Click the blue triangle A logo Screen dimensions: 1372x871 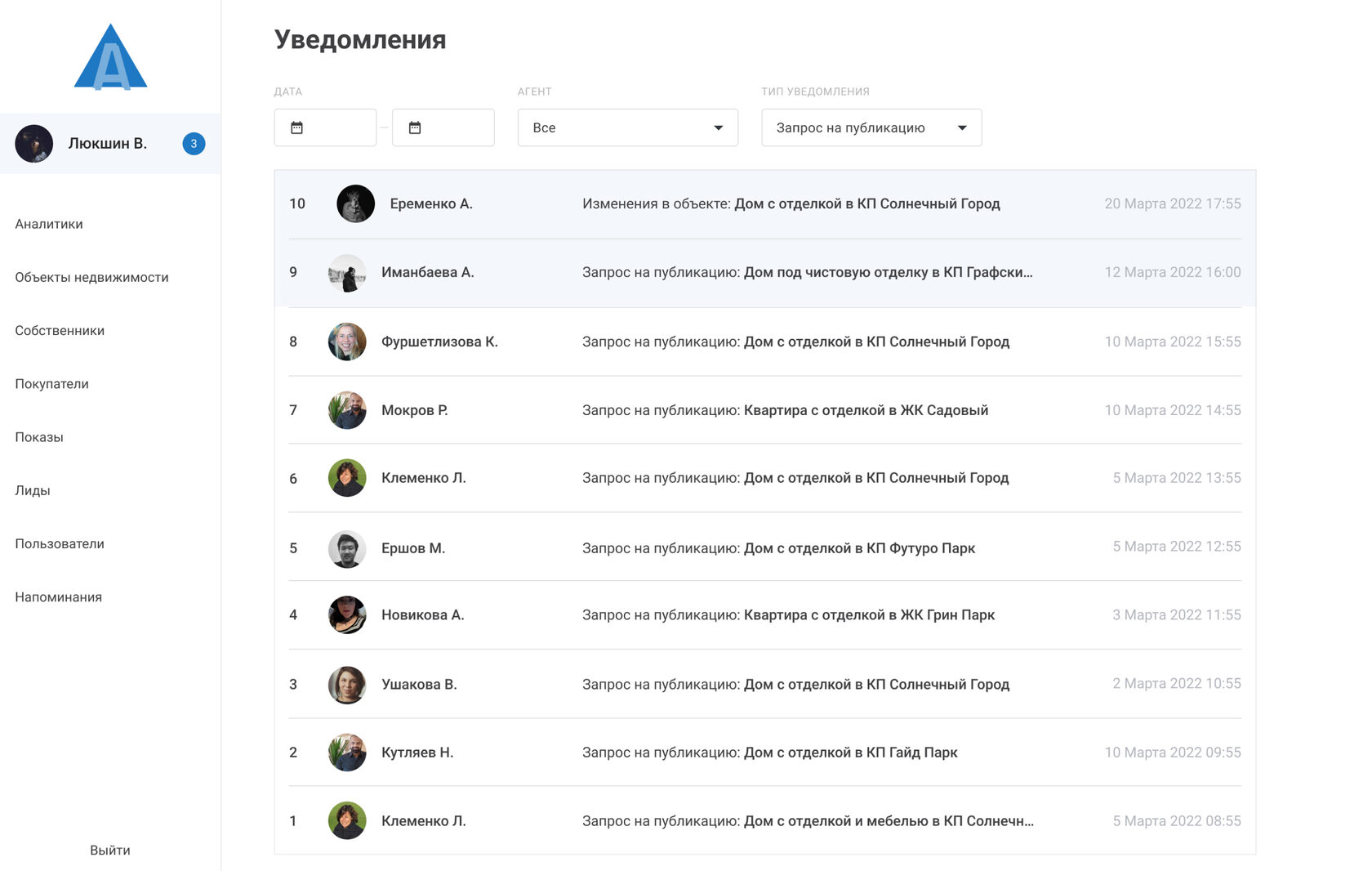[110, 57]
